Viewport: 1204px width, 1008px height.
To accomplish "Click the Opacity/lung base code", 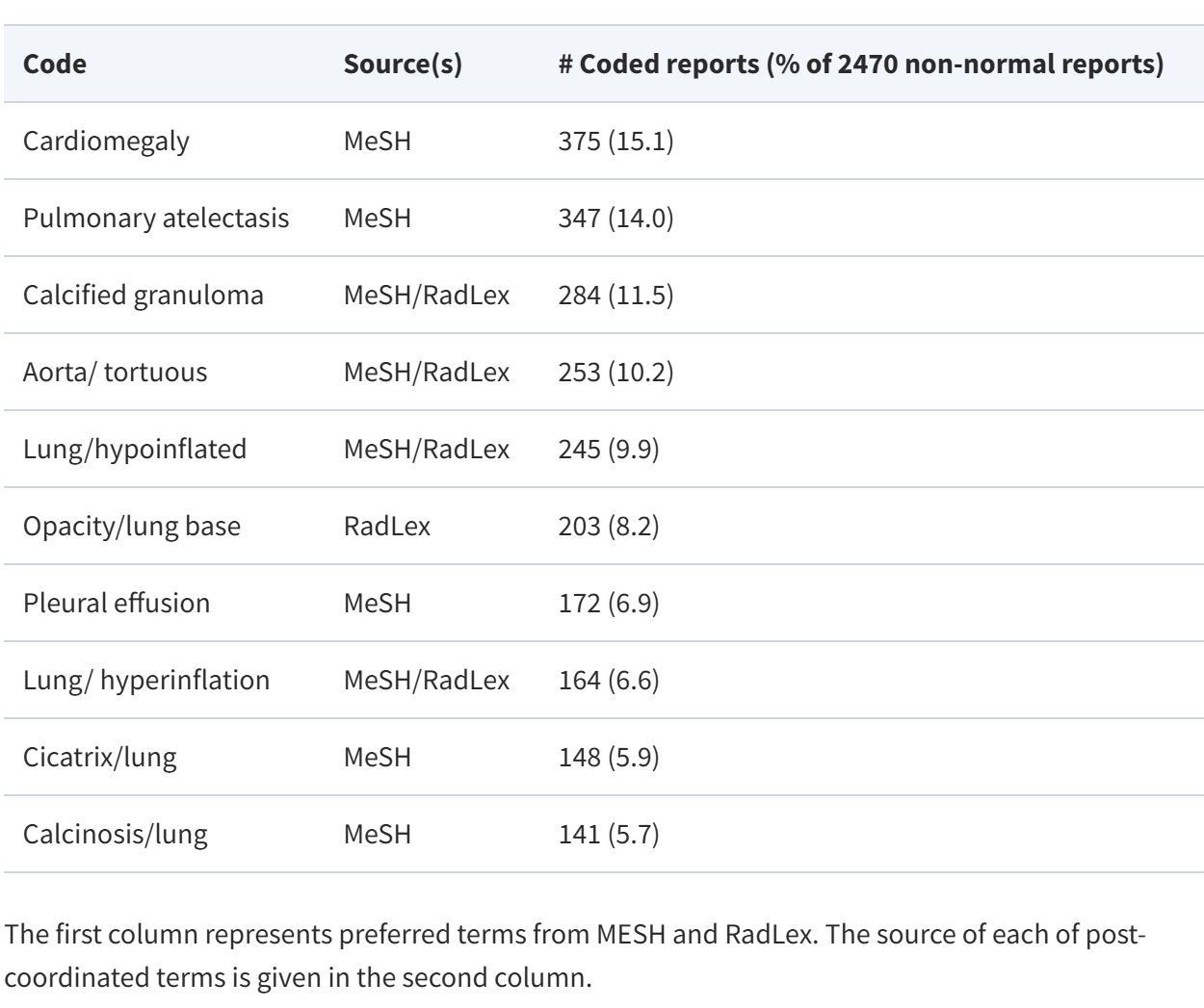I will pos(132,527).
